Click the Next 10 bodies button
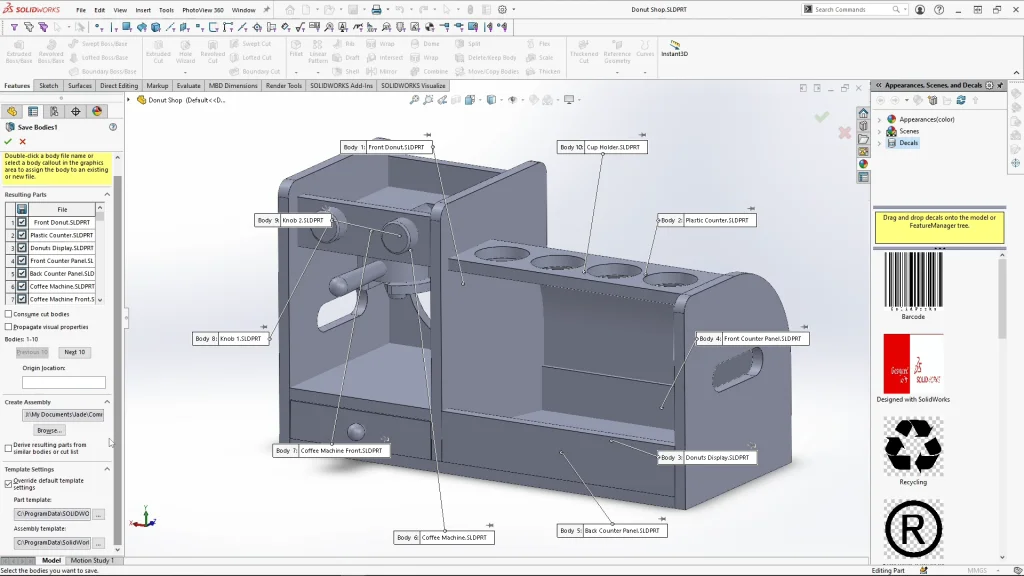 (74, 352)
